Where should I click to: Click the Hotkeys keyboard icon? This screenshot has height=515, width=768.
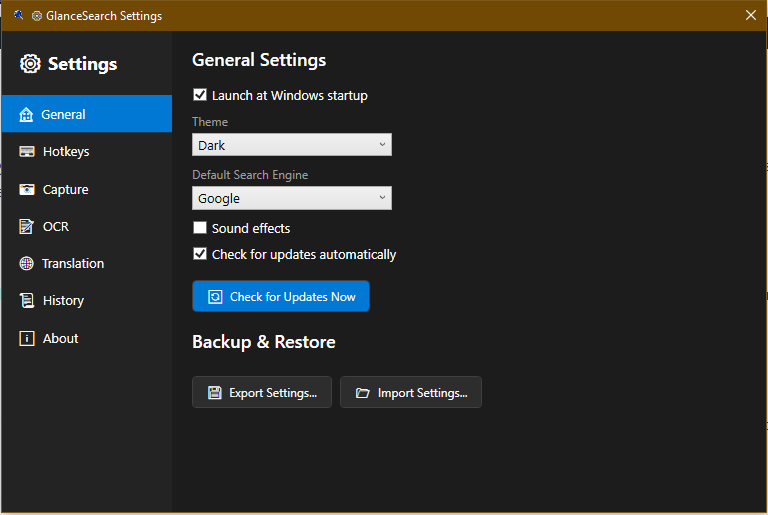click(x=26, y=151)
